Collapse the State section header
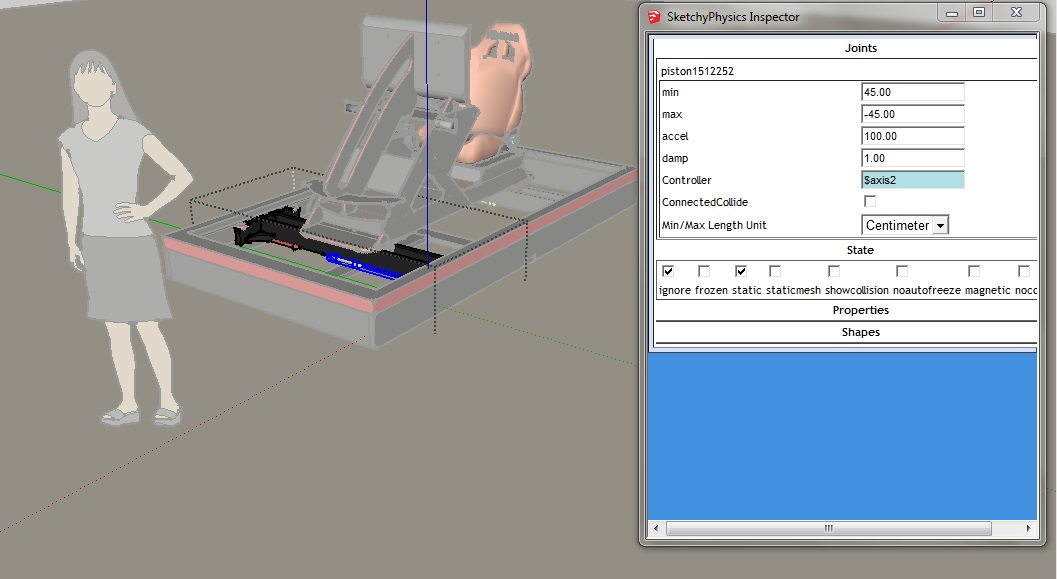The image size is (1057, 579). (860, 250)
